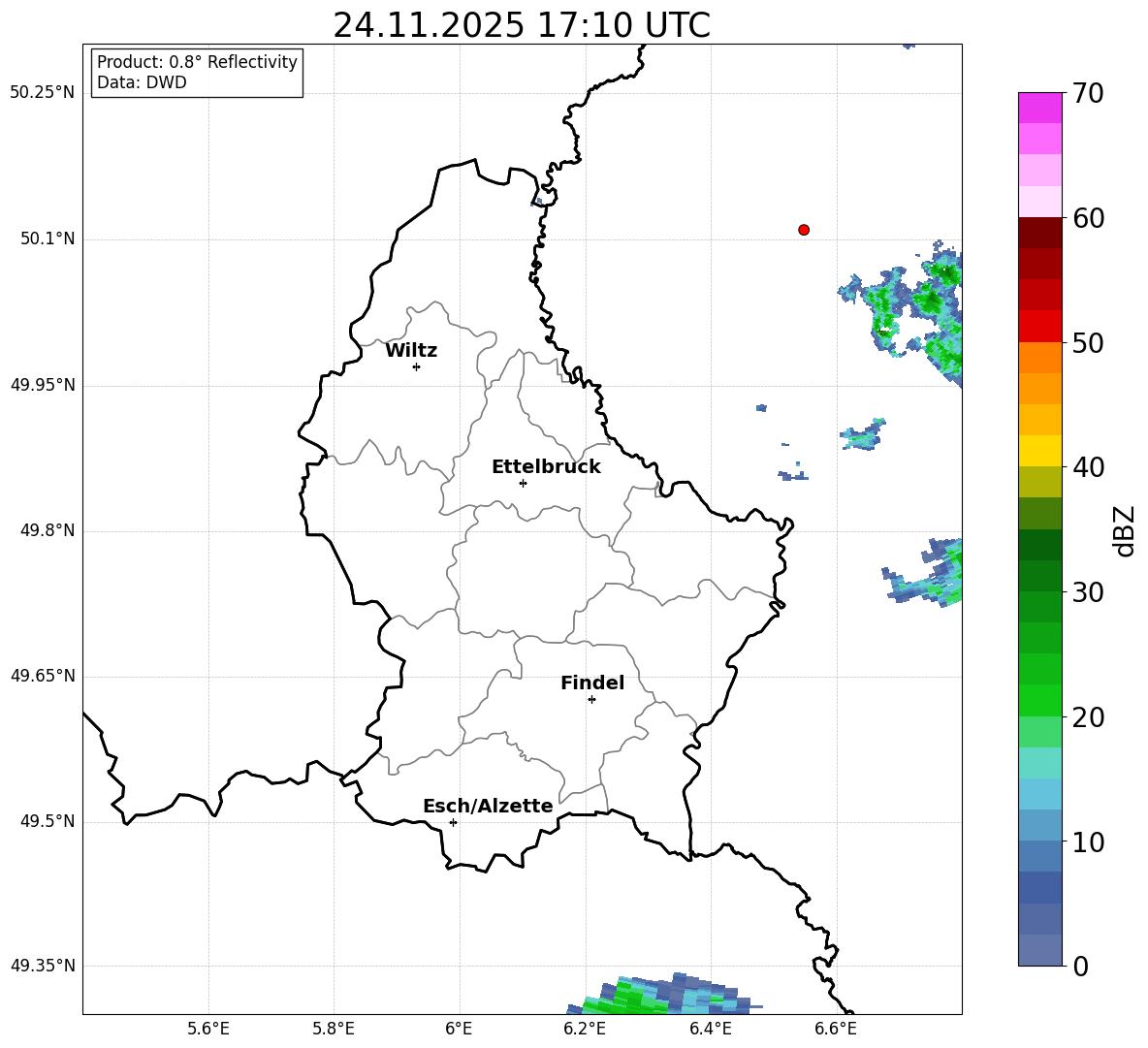Viewport: 1148px width, 1048px height.
Task: Click the 70 tick label on the colorbar
Action: 1089,93
